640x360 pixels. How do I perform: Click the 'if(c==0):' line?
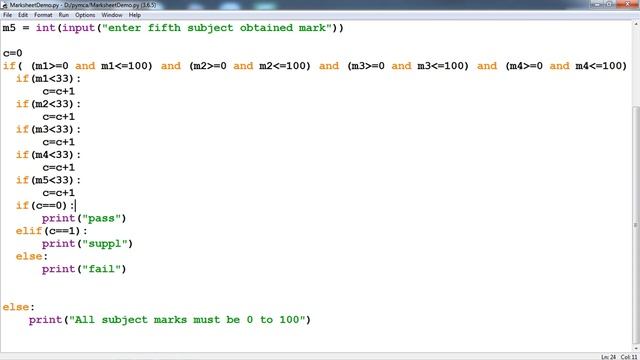click(45, 205)
